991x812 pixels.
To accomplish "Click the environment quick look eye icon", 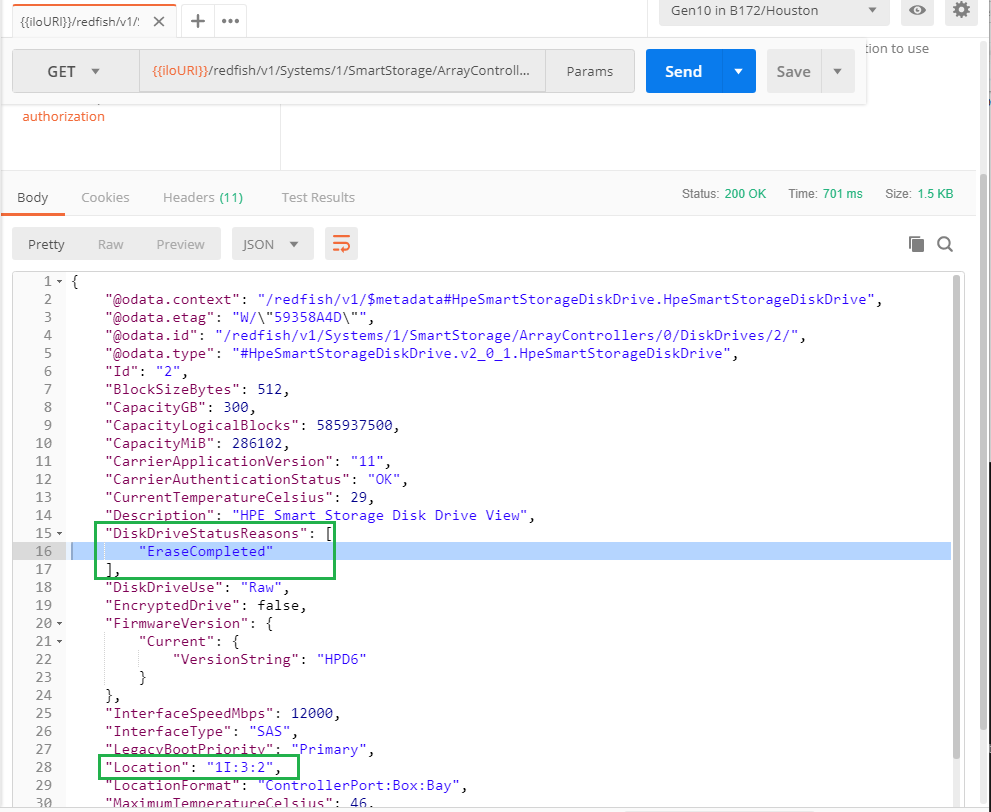I will [917, 11].
